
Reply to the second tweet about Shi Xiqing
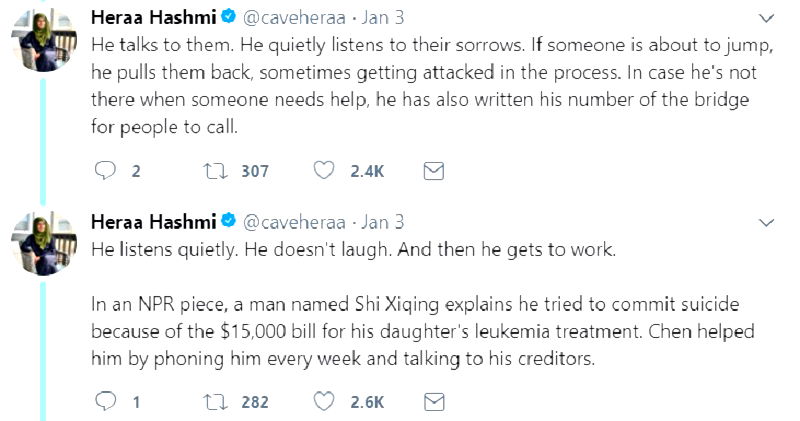[105, 402]
